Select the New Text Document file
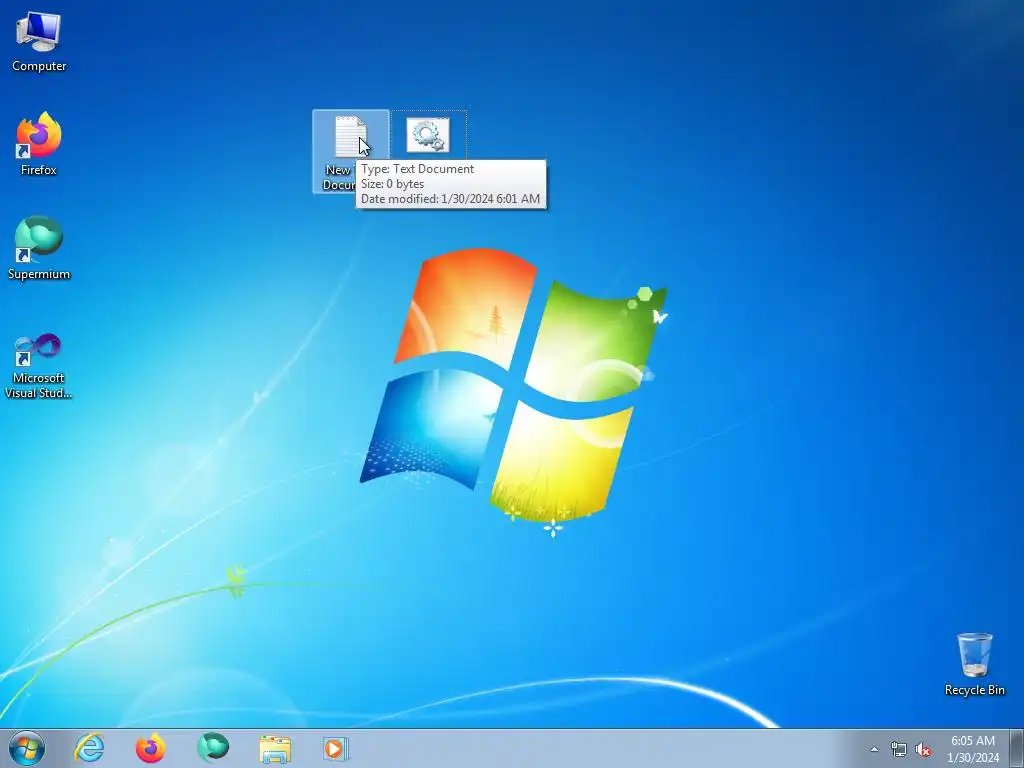This screenshot has width=1024, height=768. coord(351,152)
